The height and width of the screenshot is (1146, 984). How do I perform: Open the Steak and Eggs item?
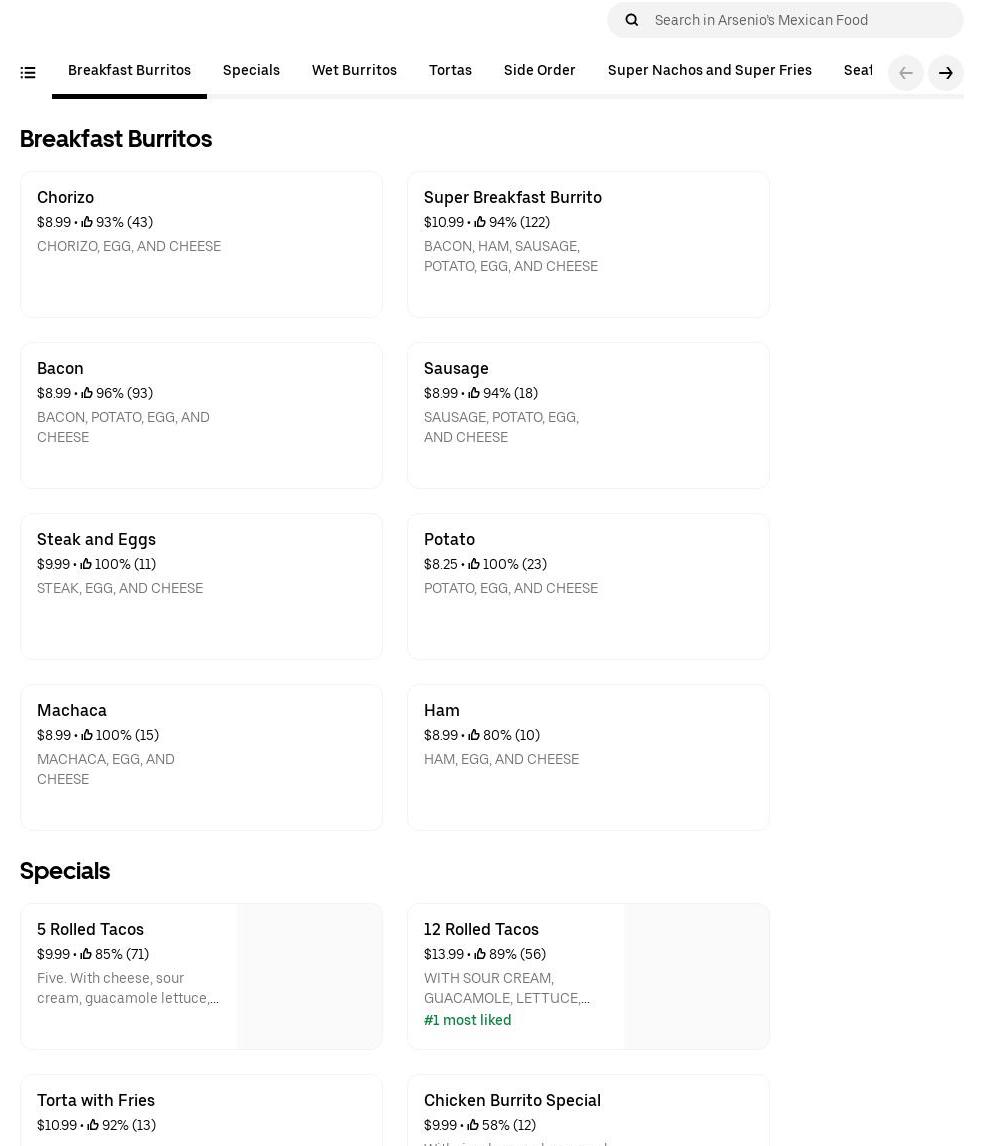[201, 586]
